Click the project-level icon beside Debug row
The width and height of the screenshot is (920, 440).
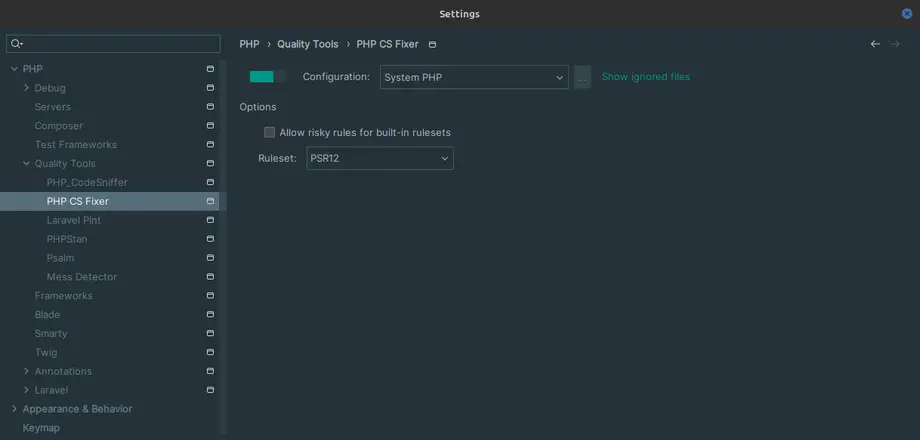coord(210,88)
